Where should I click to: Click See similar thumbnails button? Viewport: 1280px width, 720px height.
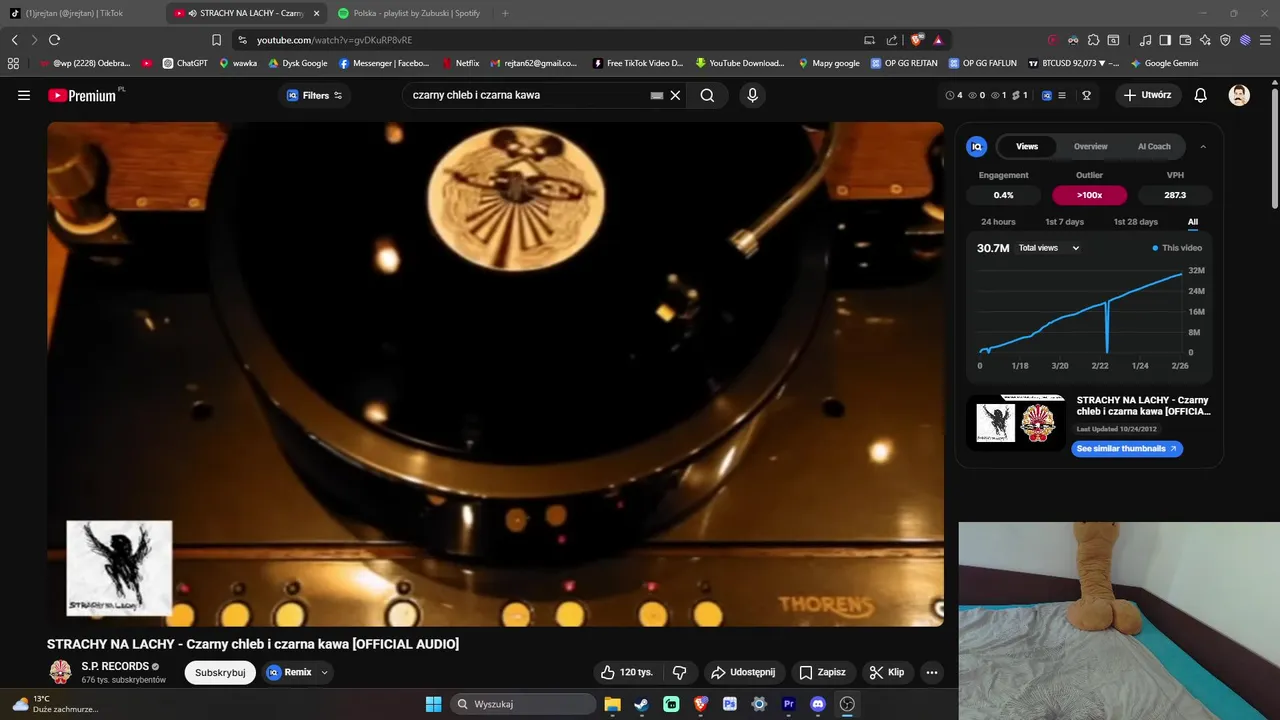tap(1127, 449)
